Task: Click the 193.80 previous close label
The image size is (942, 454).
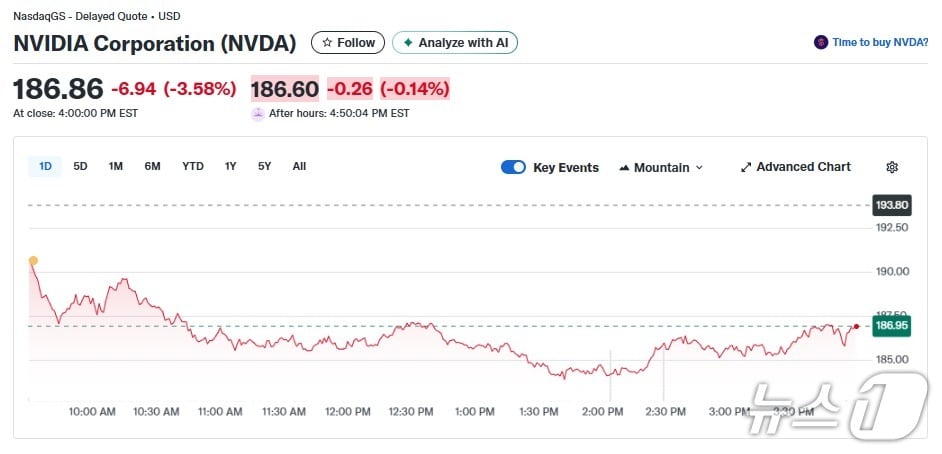Action: [x=891, y=205]
